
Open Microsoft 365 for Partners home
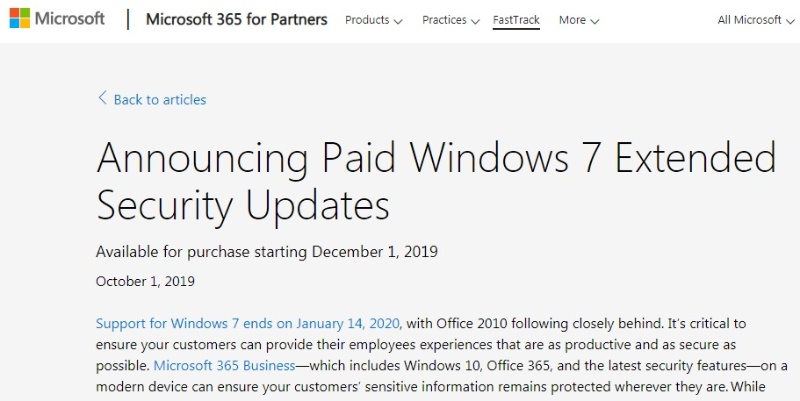[x=236, y=20]
